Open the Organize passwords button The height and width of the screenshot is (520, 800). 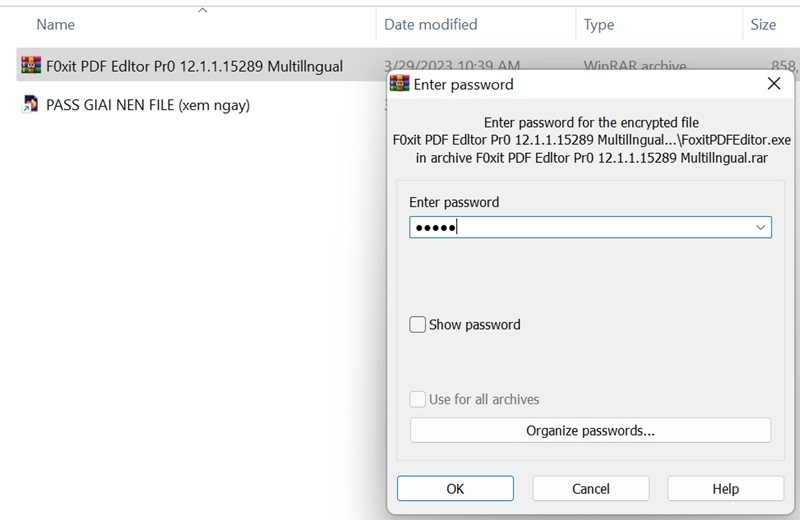[590, 431]
